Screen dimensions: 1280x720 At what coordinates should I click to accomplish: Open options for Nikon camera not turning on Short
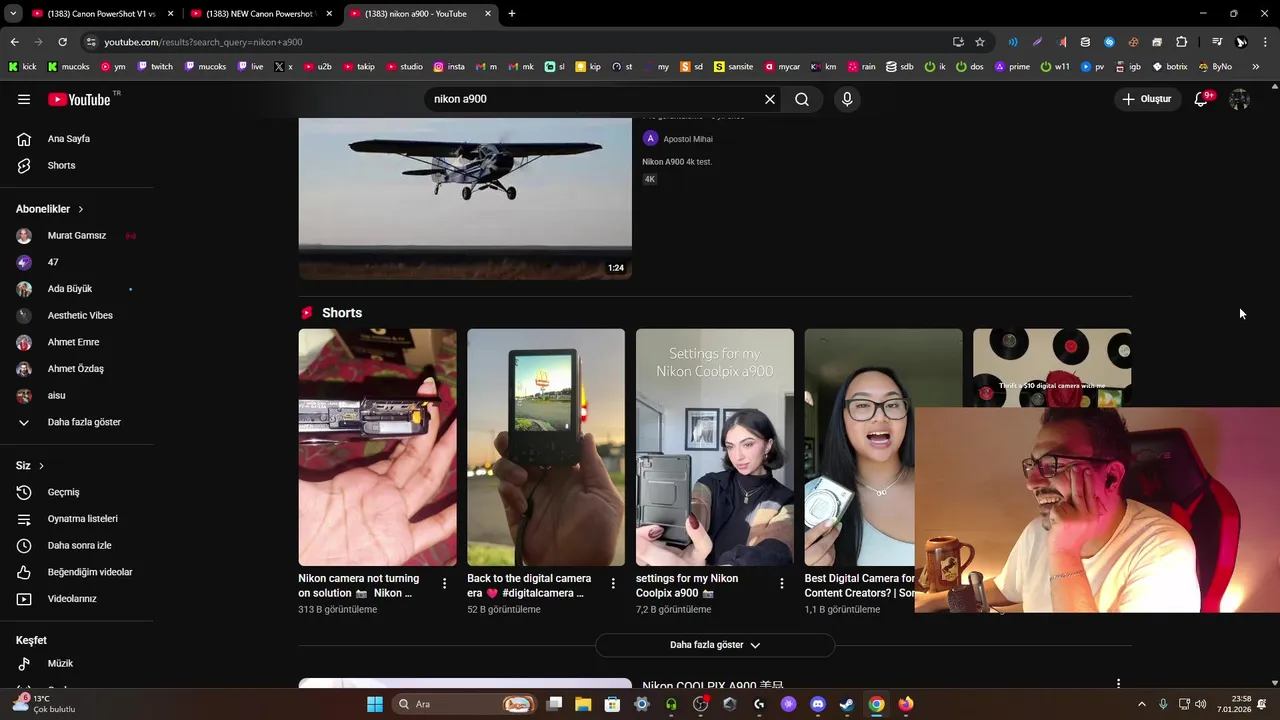click(x=445, y=582)
